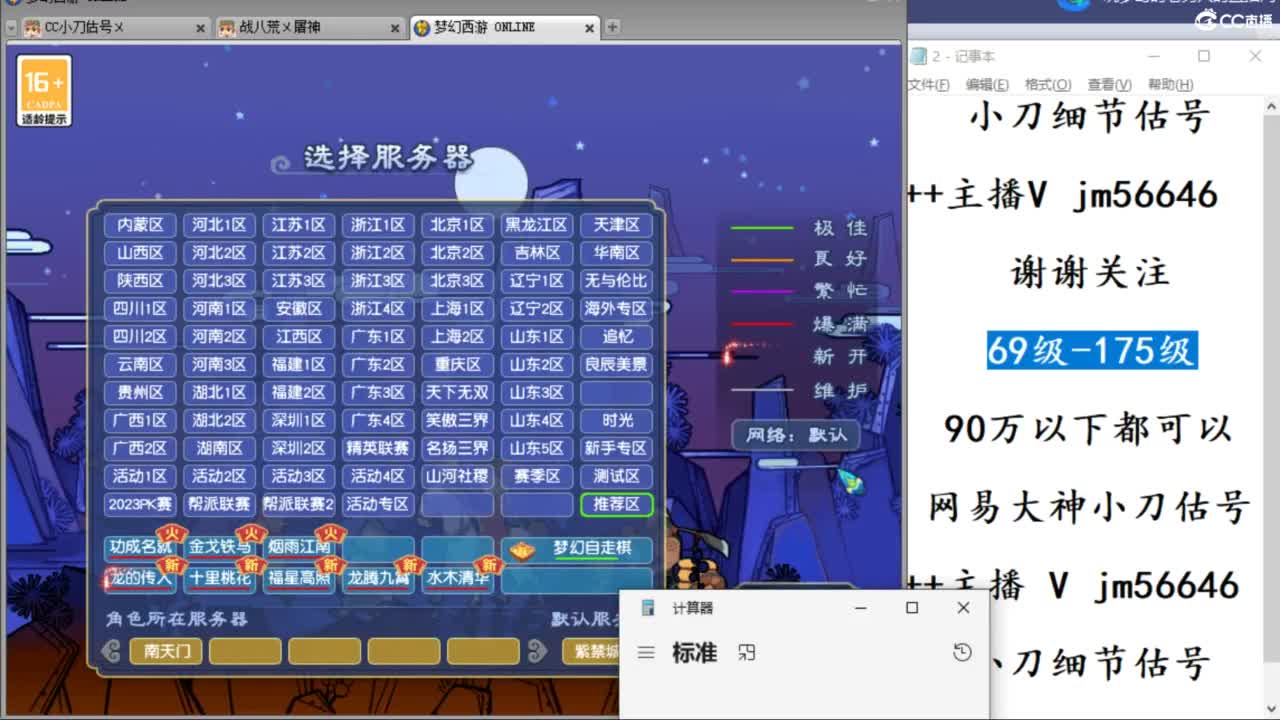Click the Notepad line 90万以下都可以
The image size is (1280, 720).
click(x=1088, y=429)
